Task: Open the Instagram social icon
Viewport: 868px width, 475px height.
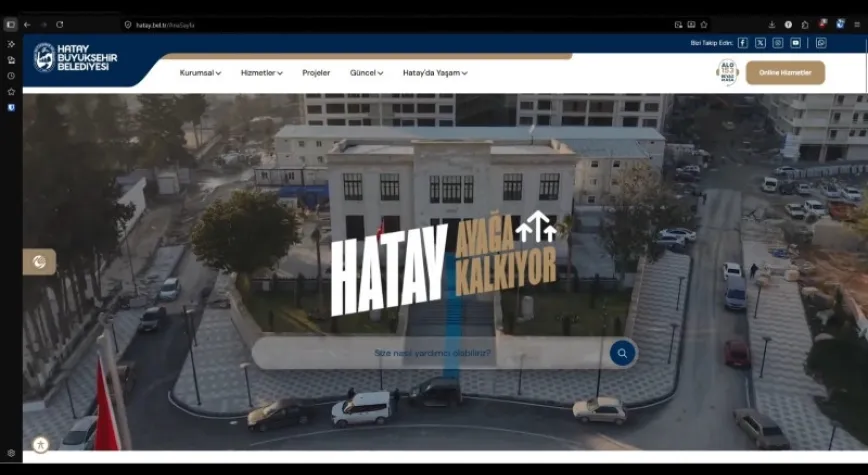Action: coord(778,43)
